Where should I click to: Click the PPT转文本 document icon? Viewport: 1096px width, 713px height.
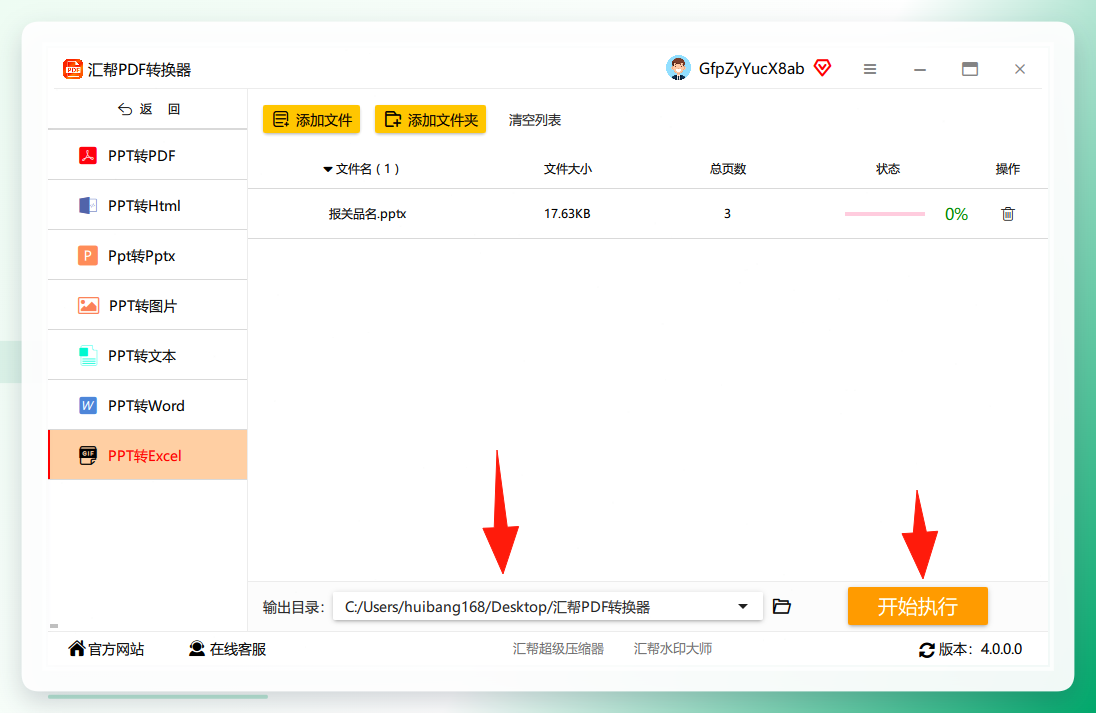(87, 356)
